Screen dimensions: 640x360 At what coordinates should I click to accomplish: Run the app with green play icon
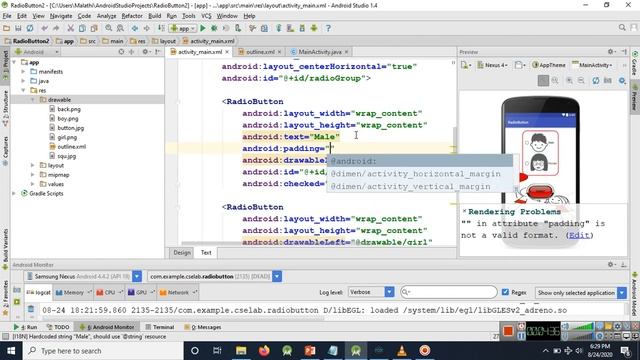pyautogui.click(x=202, y=28)
